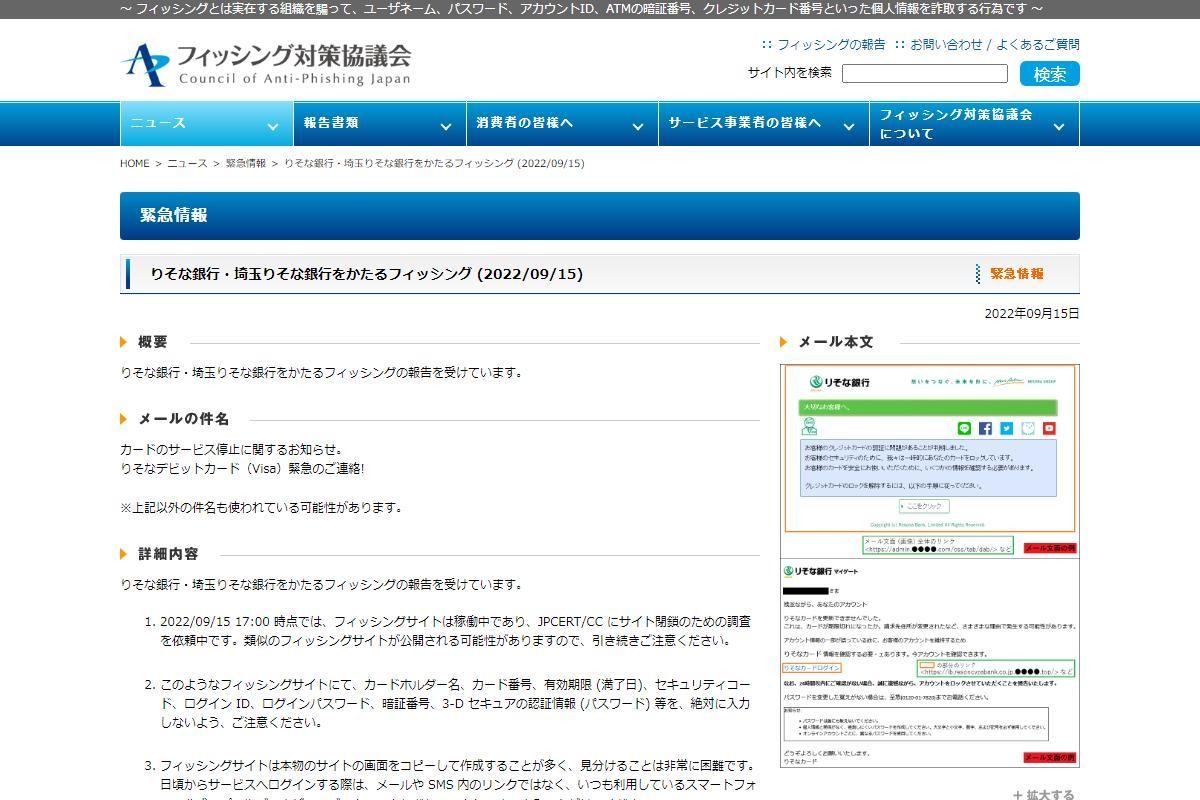
Task: Expand the フィッシング対策協議会について chevron
Action: 1059,127
